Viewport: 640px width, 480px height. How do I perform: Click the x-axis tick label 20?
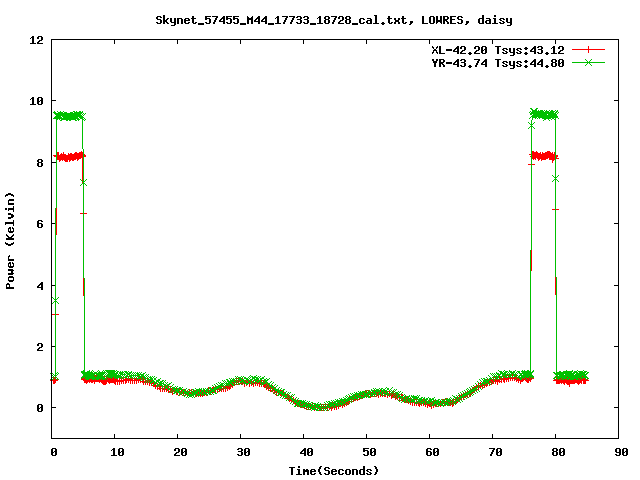tap(180, 452)
